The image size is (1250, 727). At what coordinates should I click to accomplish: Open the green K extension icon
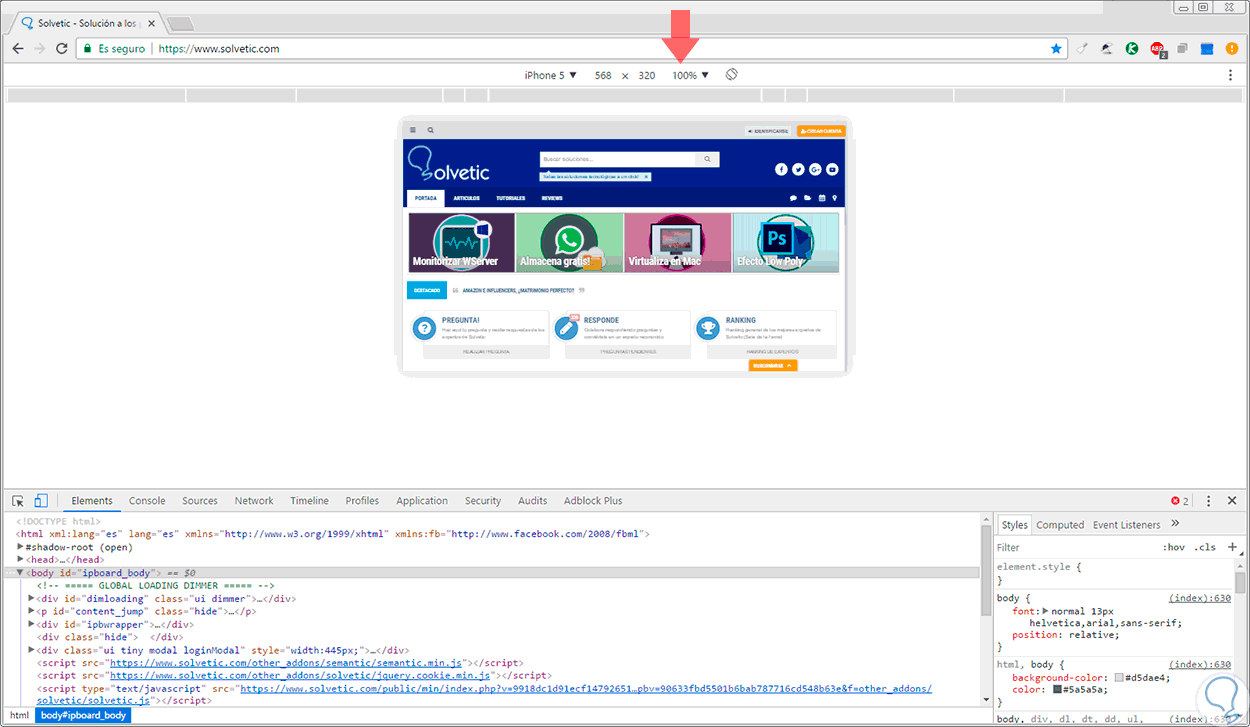click(x=1132, y=48)
